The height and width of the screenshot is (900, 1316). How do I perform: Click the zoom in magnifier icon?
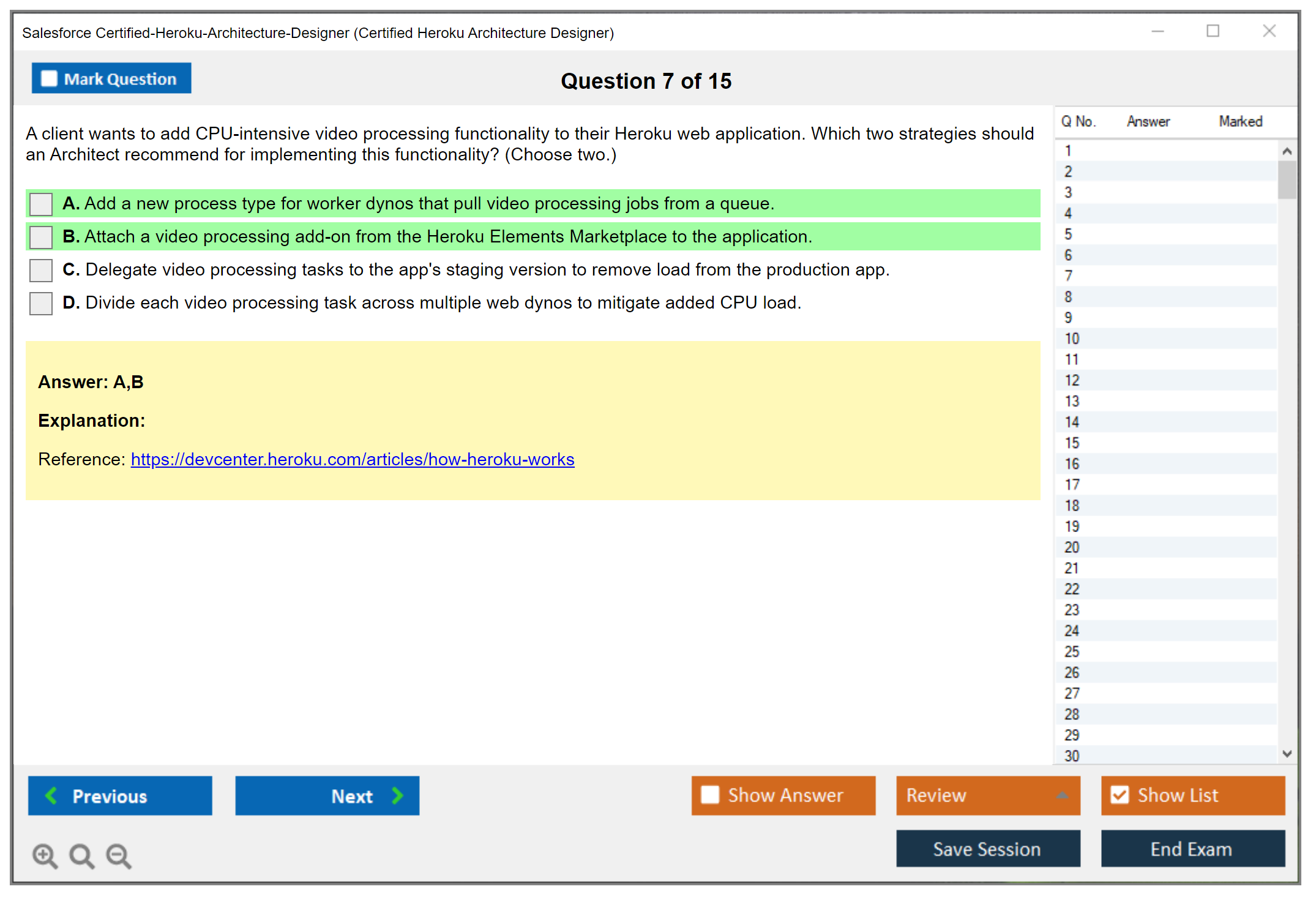point(45,855)
